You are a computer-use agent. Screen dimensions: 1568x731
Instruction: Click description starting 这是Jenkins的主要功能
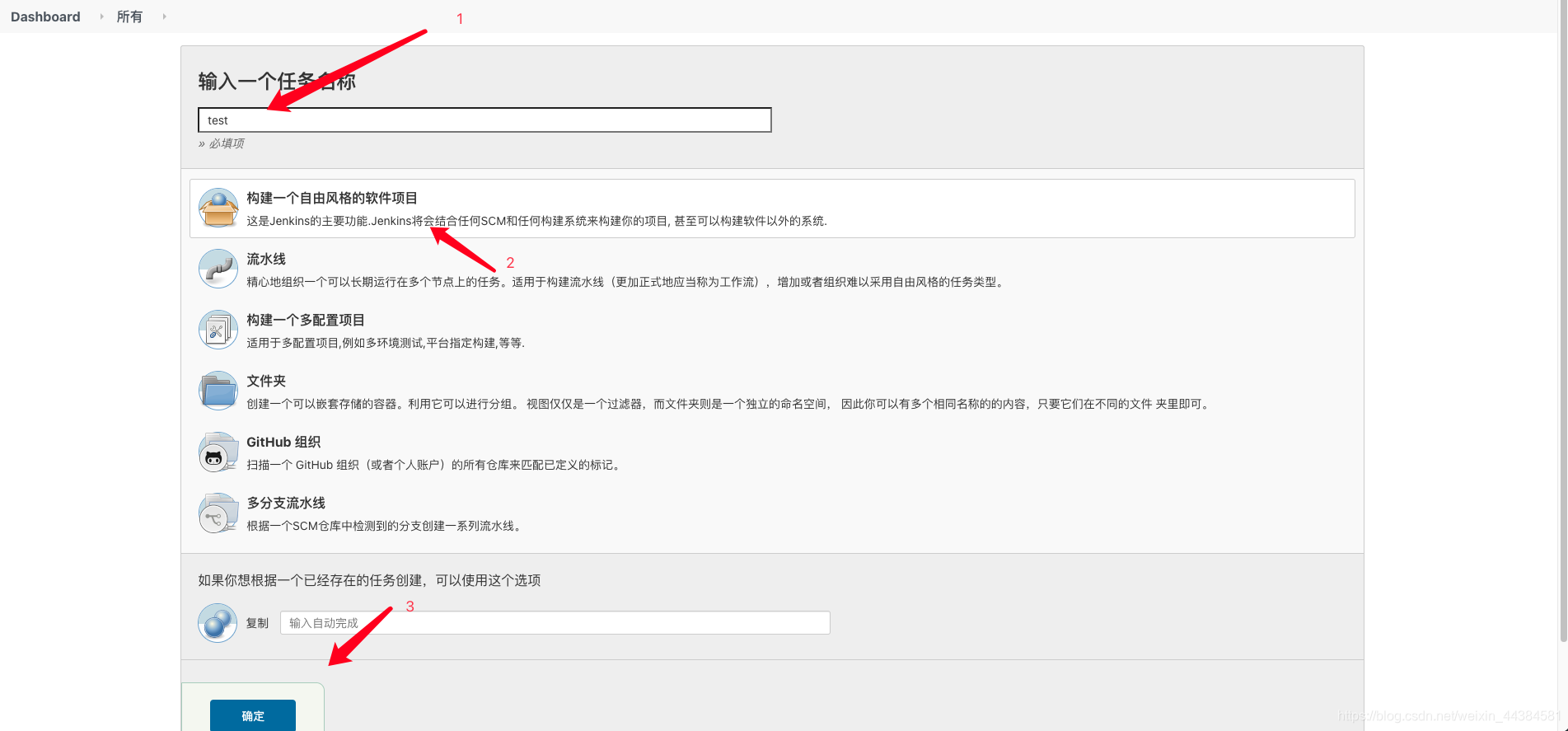click(x=536, y=221)
